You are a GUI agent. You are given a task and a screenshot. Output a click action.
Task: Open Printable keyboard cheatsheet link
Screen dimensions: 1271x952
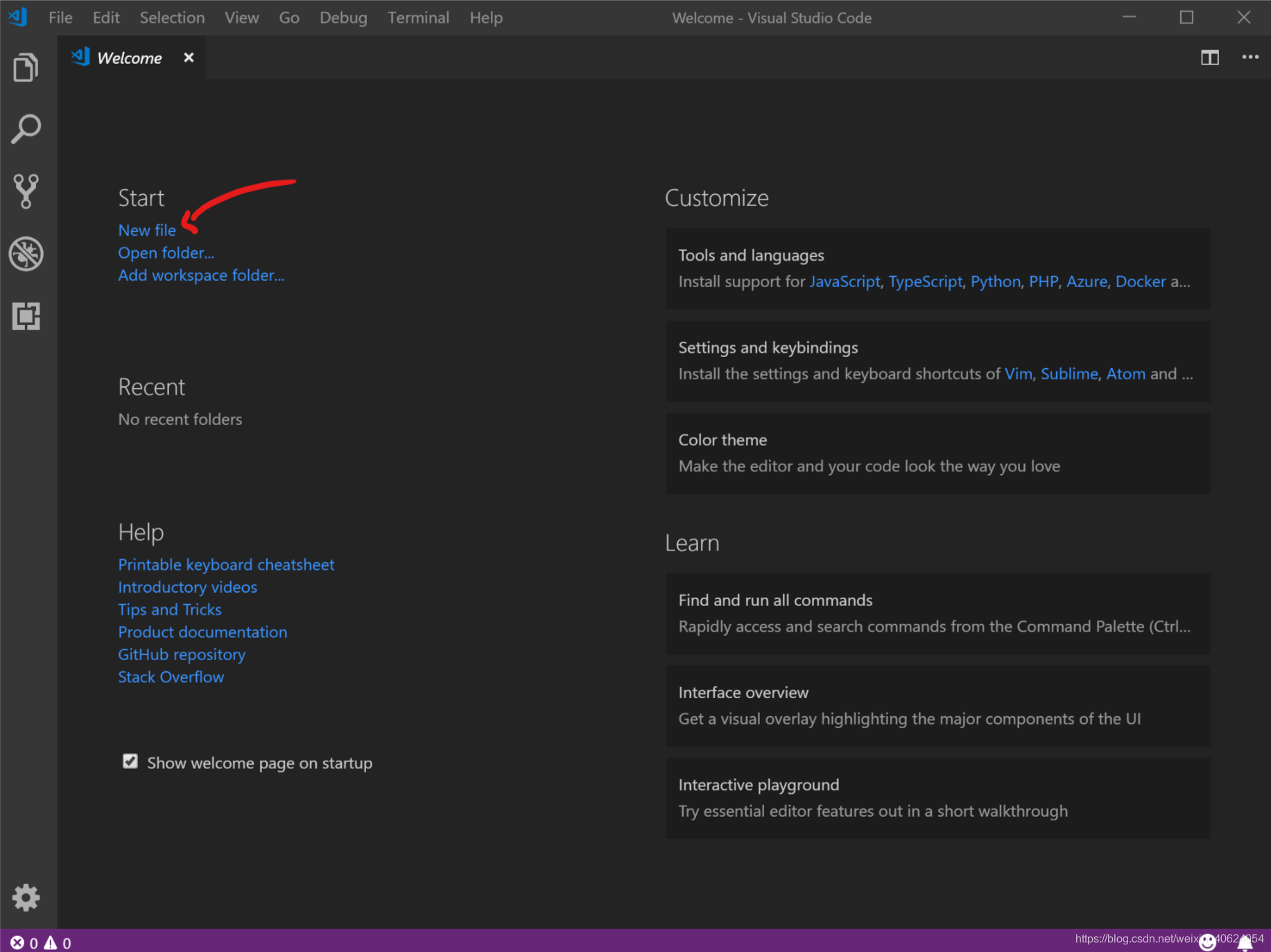pos(226,564)
